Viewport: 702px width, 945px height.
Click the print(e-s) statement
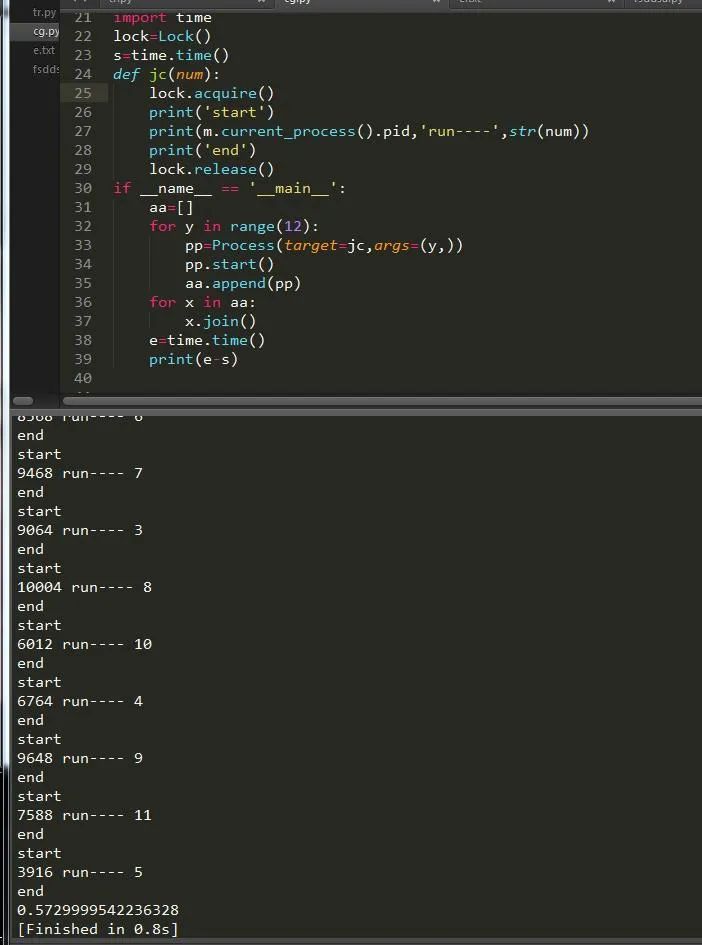[193, 359]
